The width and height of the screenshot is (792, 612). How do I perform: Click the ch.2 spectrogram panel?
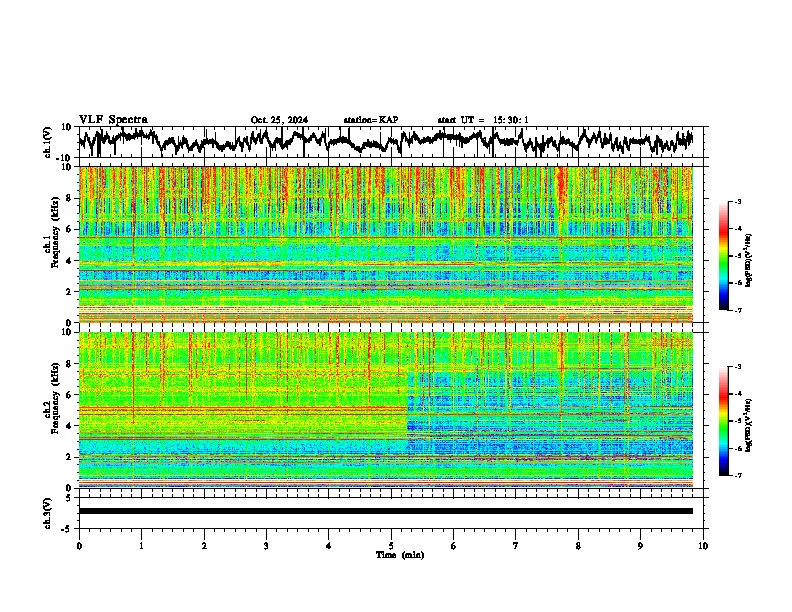click(386, 410)
